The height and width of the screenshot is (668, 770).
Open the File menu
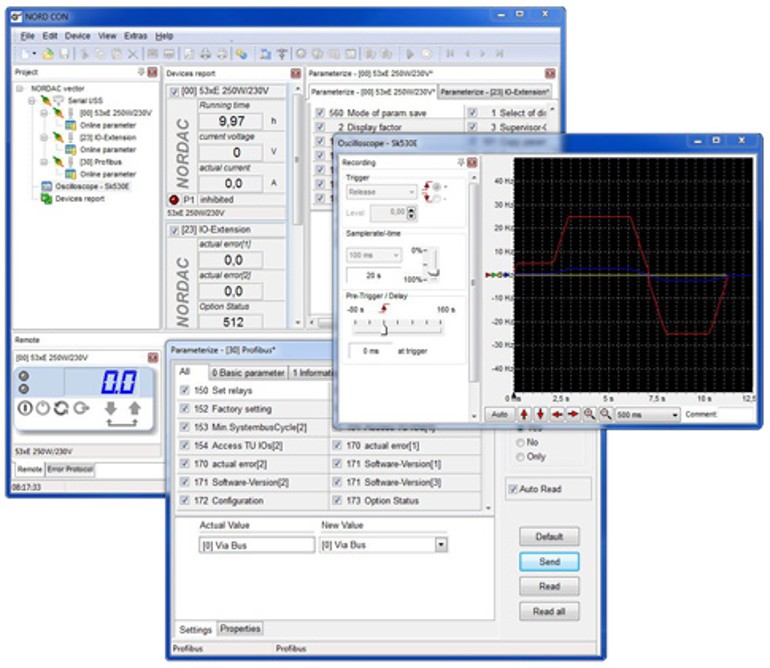click(28, 36)
